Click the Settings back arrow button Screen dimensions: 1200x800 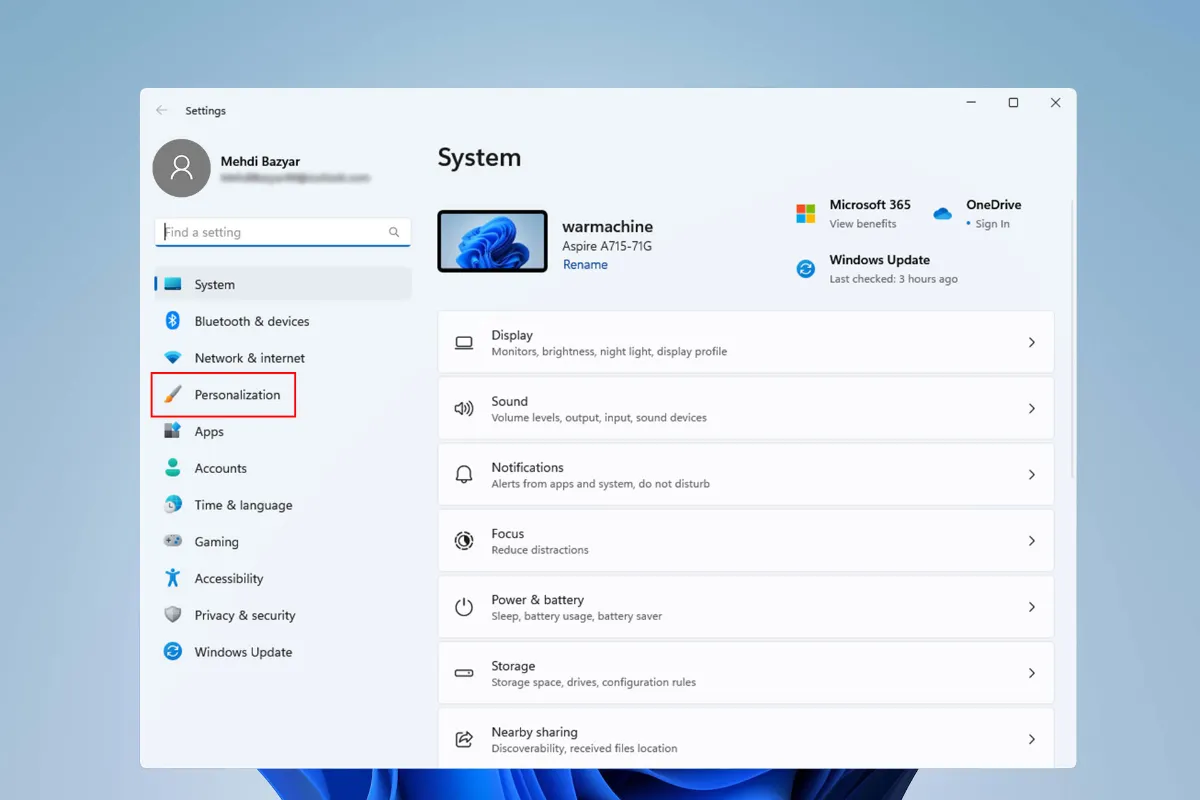(x=162, y=111)
